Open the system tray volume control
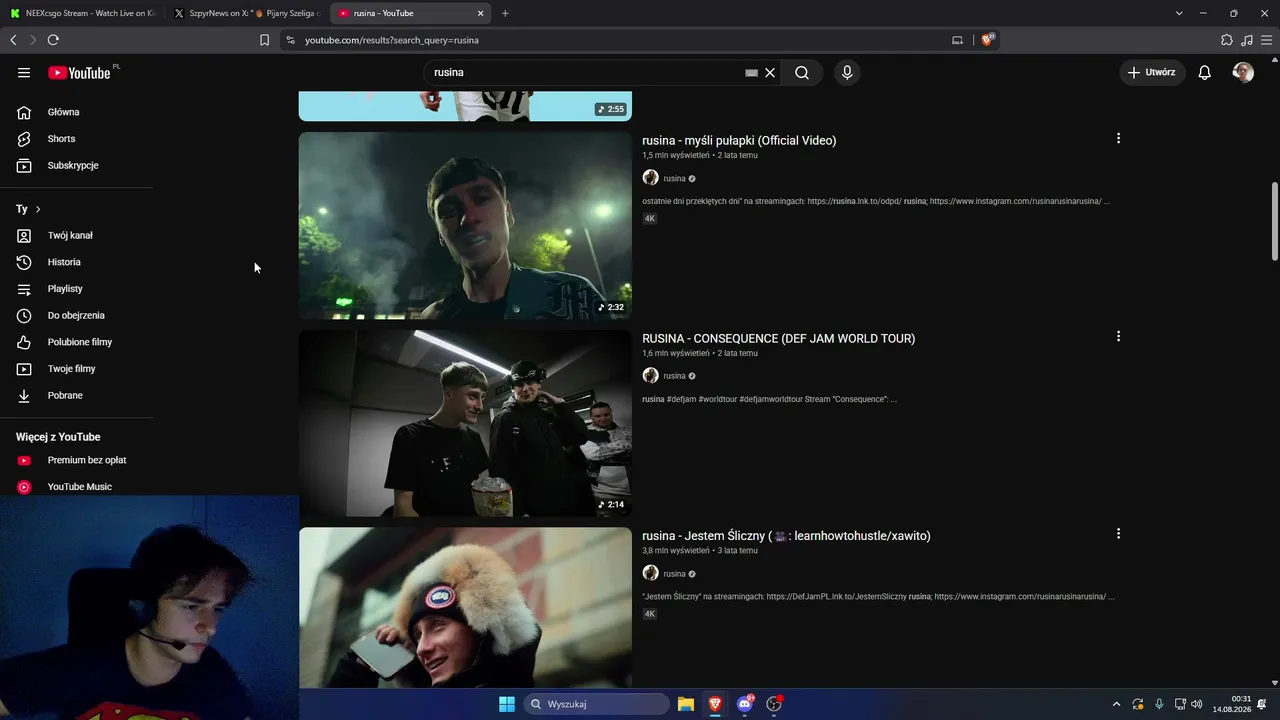Image resolution: width=1280 pixels, height=720 pixels. [x=1198, y=704]
